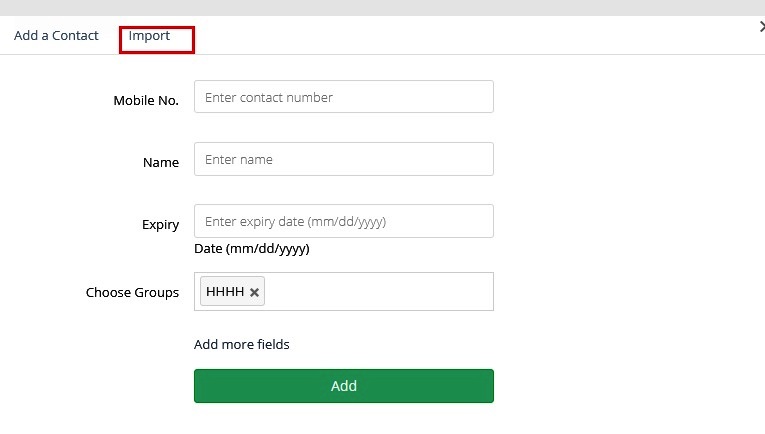Click empty tab bar area right of Import

[450, 36]
